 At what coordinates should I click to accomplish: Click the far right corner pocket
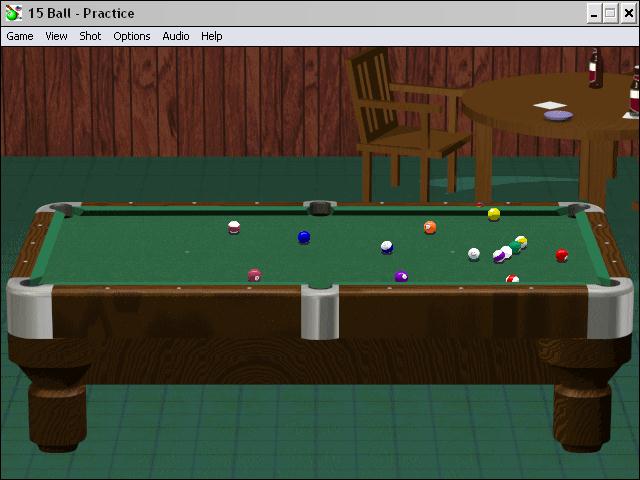click(x=575, y=210)
